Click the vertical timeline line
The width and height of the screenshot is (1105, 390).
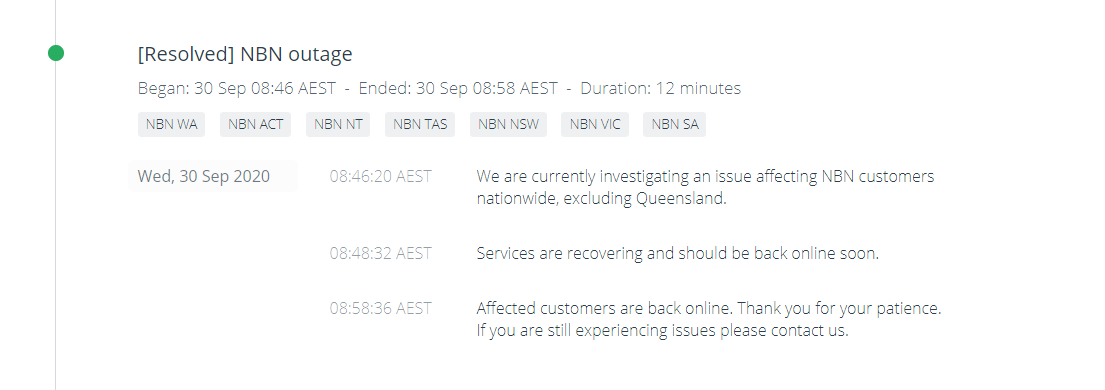(56, 226)
